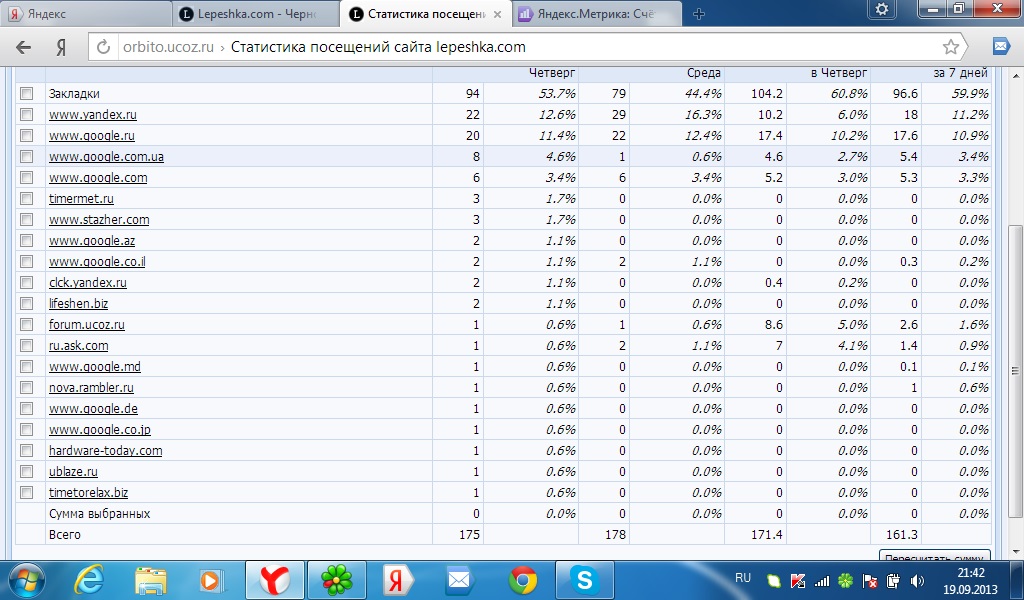Open the ublaze.ru link

pos(73,471)
